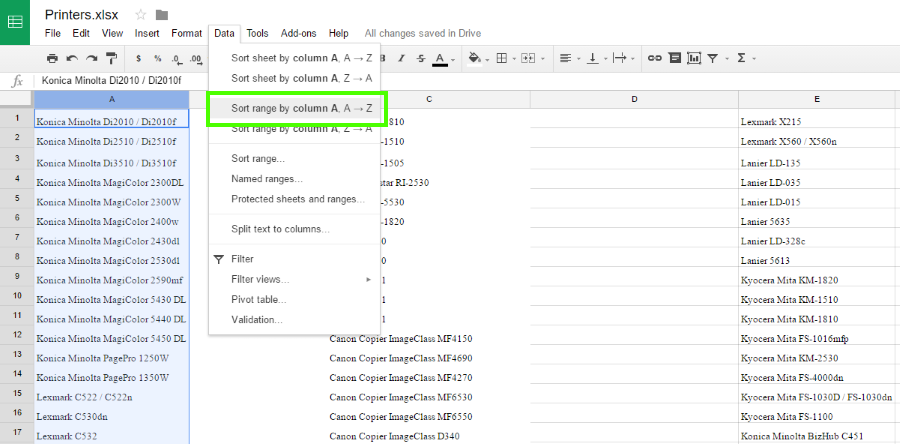Open the File menu
The height and width of the screenshot is (444, 900).
coord(53,33)
